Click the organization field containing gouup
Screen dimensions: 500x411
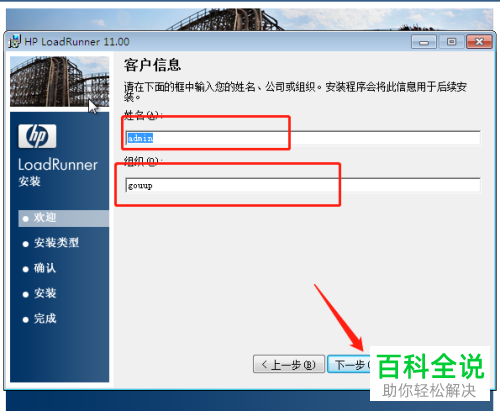(303, 185)
